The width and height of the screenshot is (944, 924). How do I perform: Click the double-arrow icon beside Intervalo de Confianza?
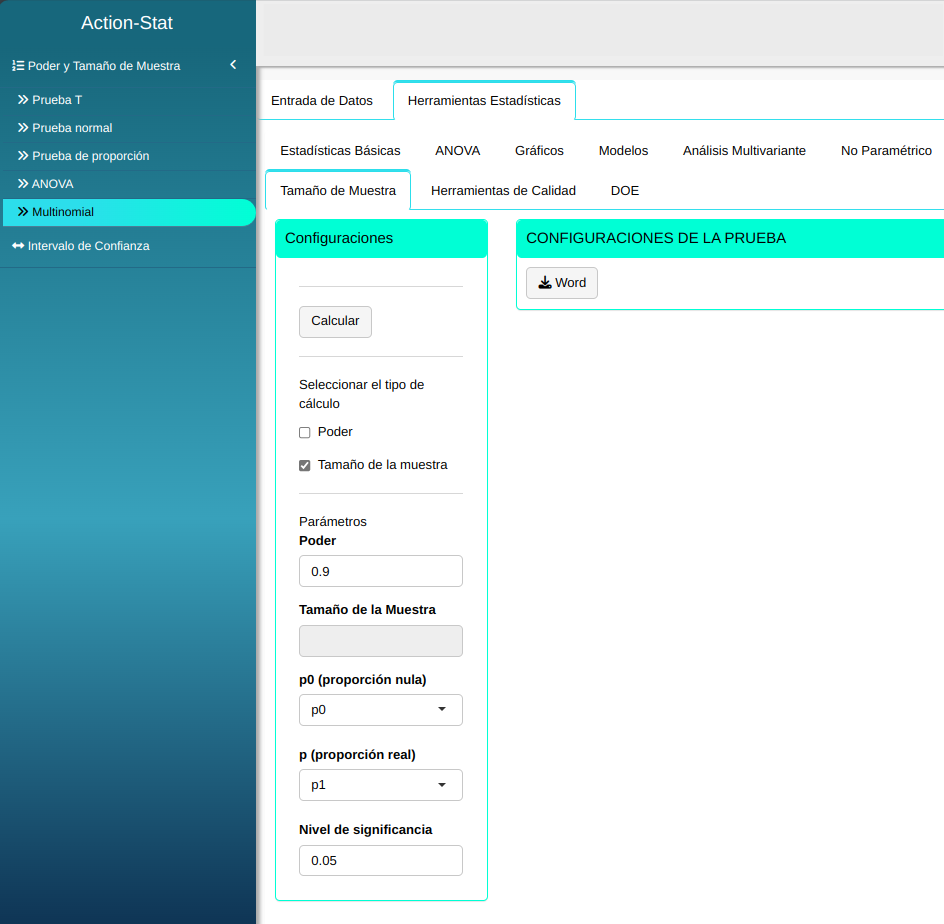click(x=18, y=246)
